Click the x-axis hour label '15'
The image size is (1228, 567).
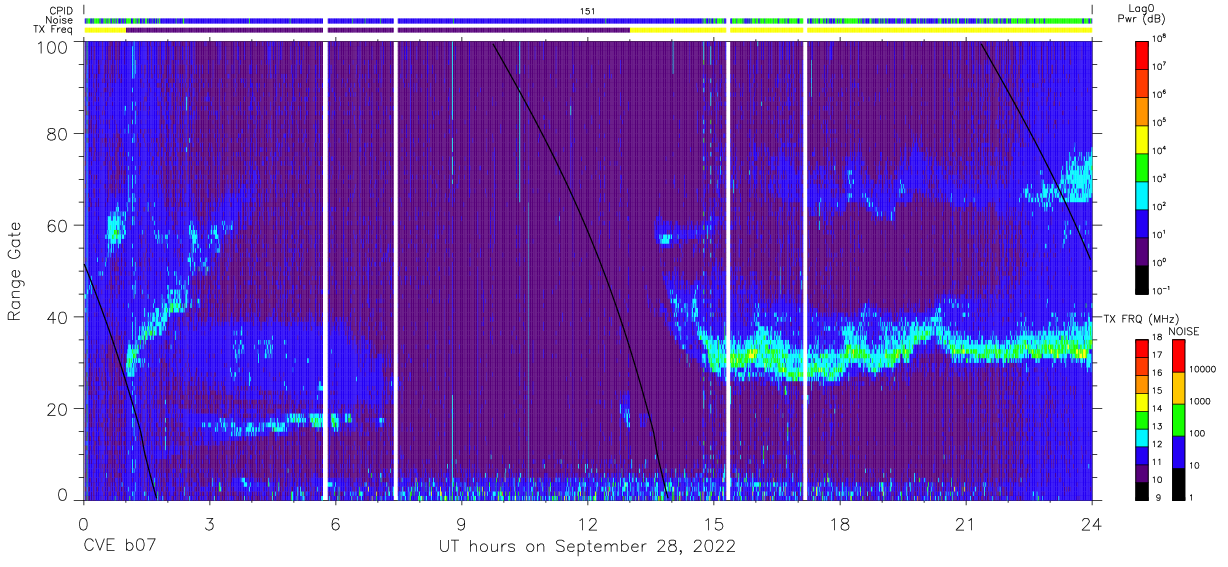[713, 524]
